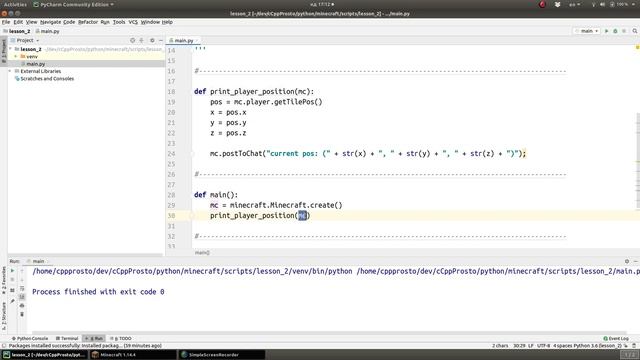Open the main run configuration dropdown
Image resolution: width=640 pixels, height=360 pixels.
point(587,31)
